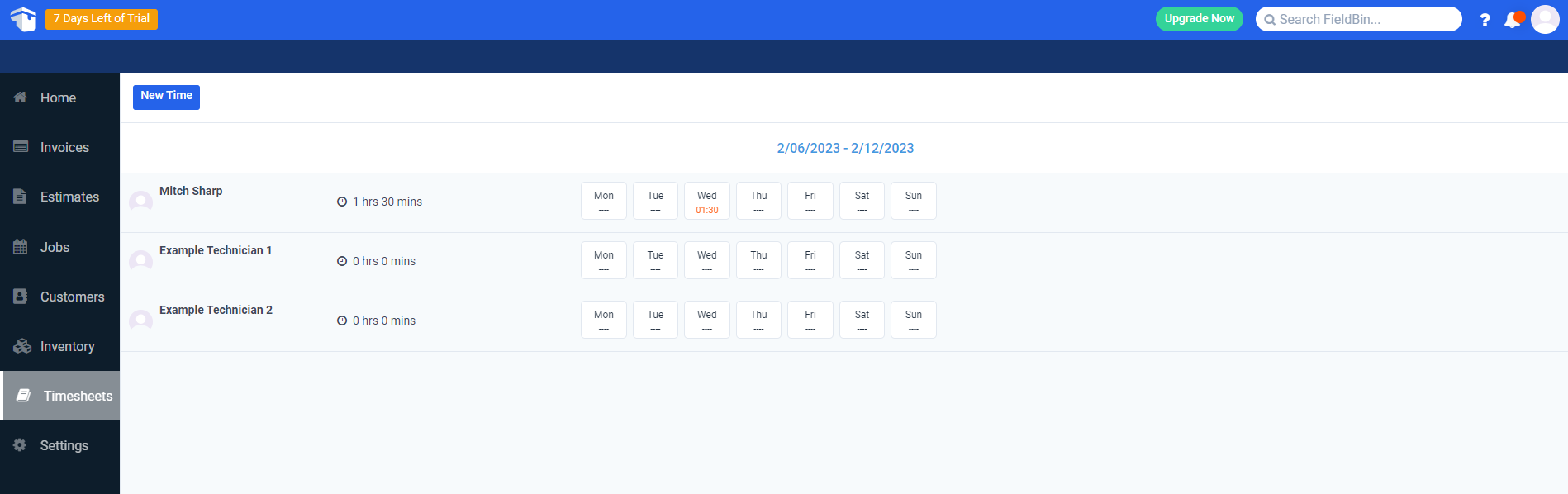The image size is (1568, 494).
Task: Click the Timesheets book icon in sidebar
Action: 24,396
